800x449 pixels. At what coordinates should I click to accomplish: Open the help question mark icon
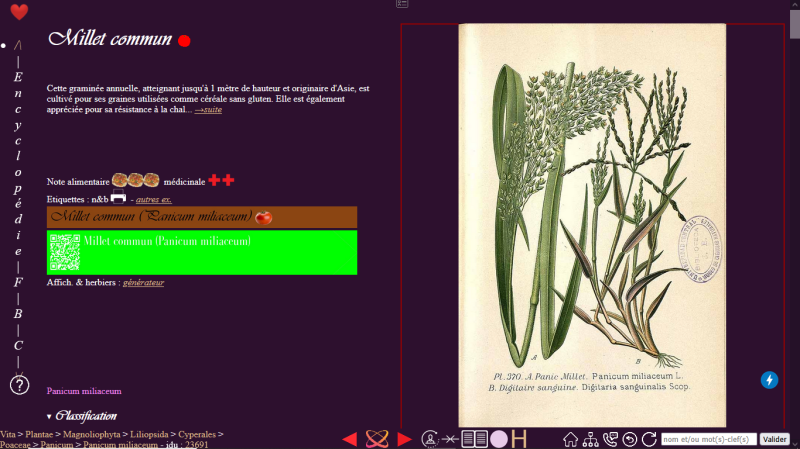click(x=19, y=385)
